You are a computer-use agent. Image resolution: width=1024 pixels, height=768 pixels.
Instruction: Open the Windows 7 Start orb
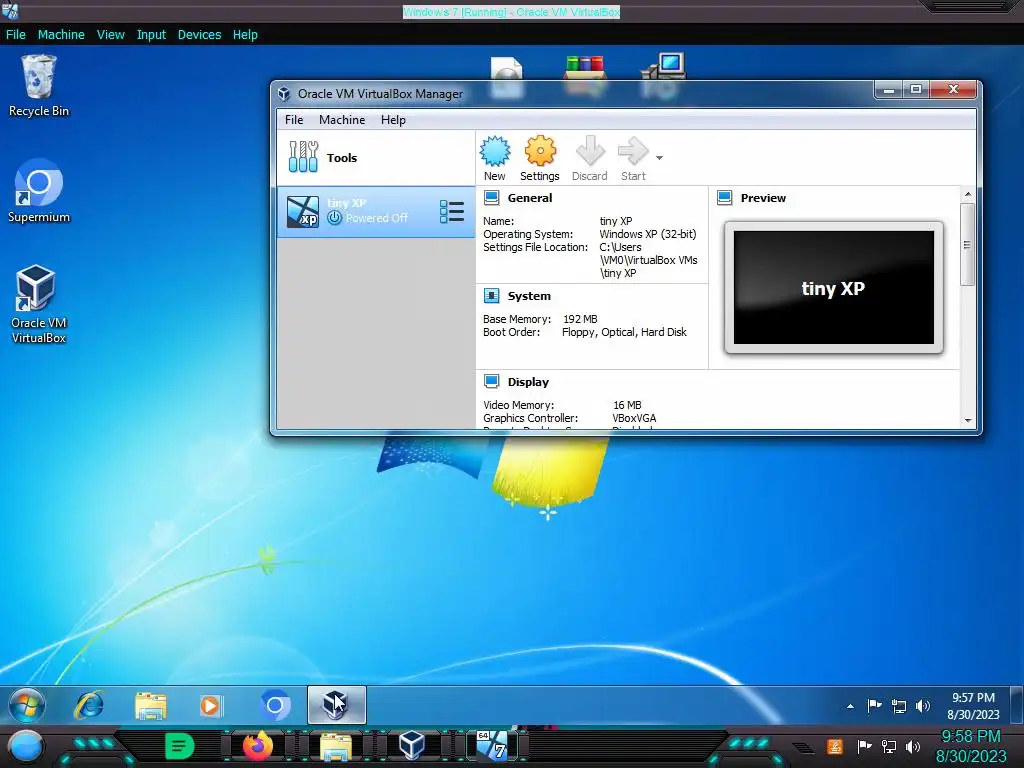point(27,705)
